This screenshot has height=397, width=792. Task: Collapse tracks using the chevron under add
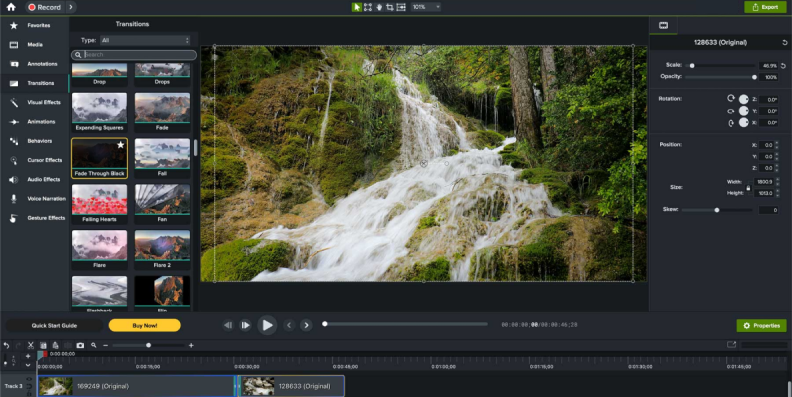[x=28, y=364]
